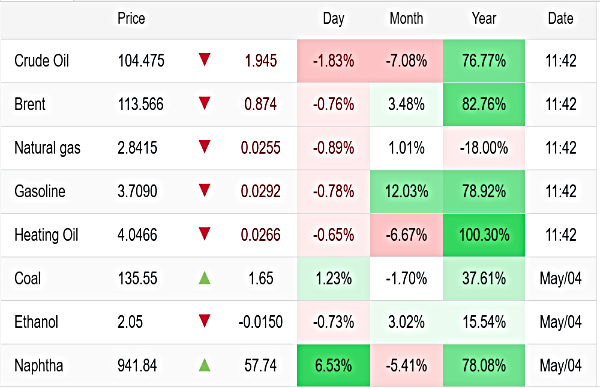This screenshot has width=600, height=388.
Task: Select Brent price 113.566
Action: (140, 104)
